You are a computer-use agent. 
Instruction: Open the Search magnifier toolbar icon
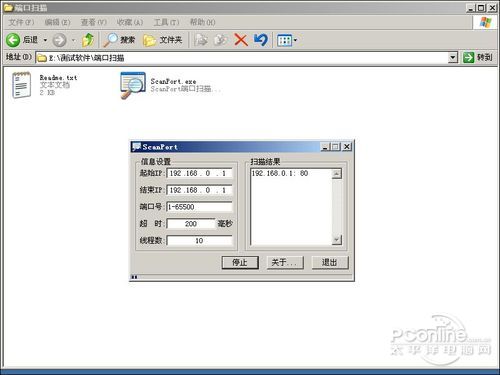(x=110, y=40)
